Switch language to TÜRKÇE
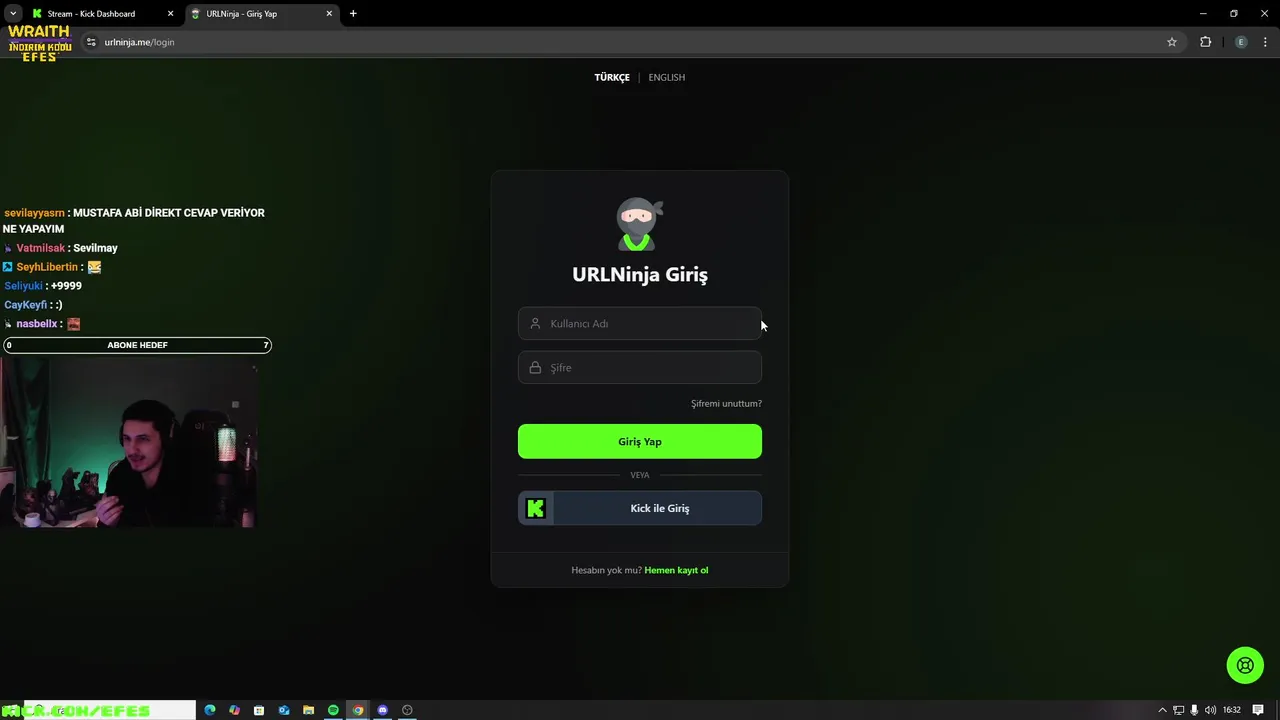Screen dimensions: 1280x720 pos(612,77)
